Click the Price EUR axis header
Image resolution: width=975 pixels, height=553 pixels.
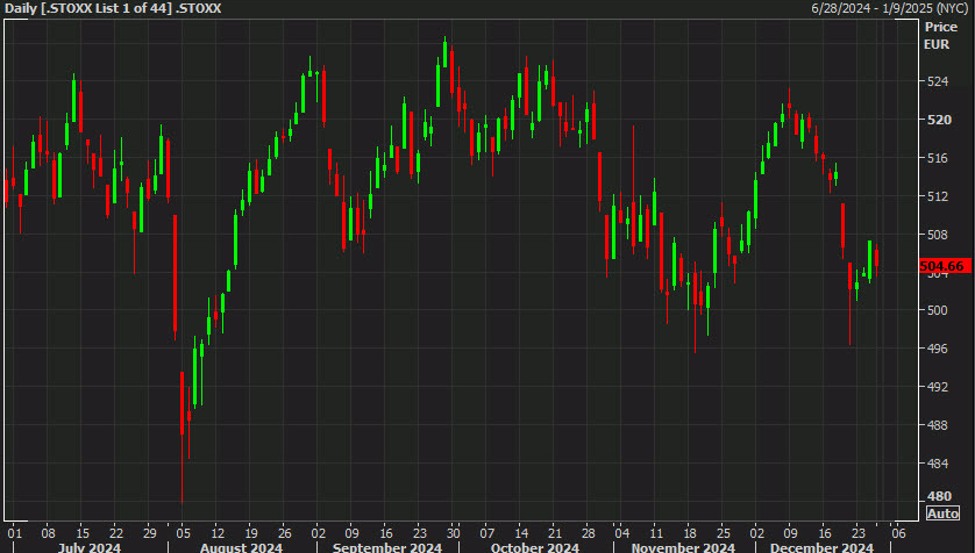(x=941, y=36)
